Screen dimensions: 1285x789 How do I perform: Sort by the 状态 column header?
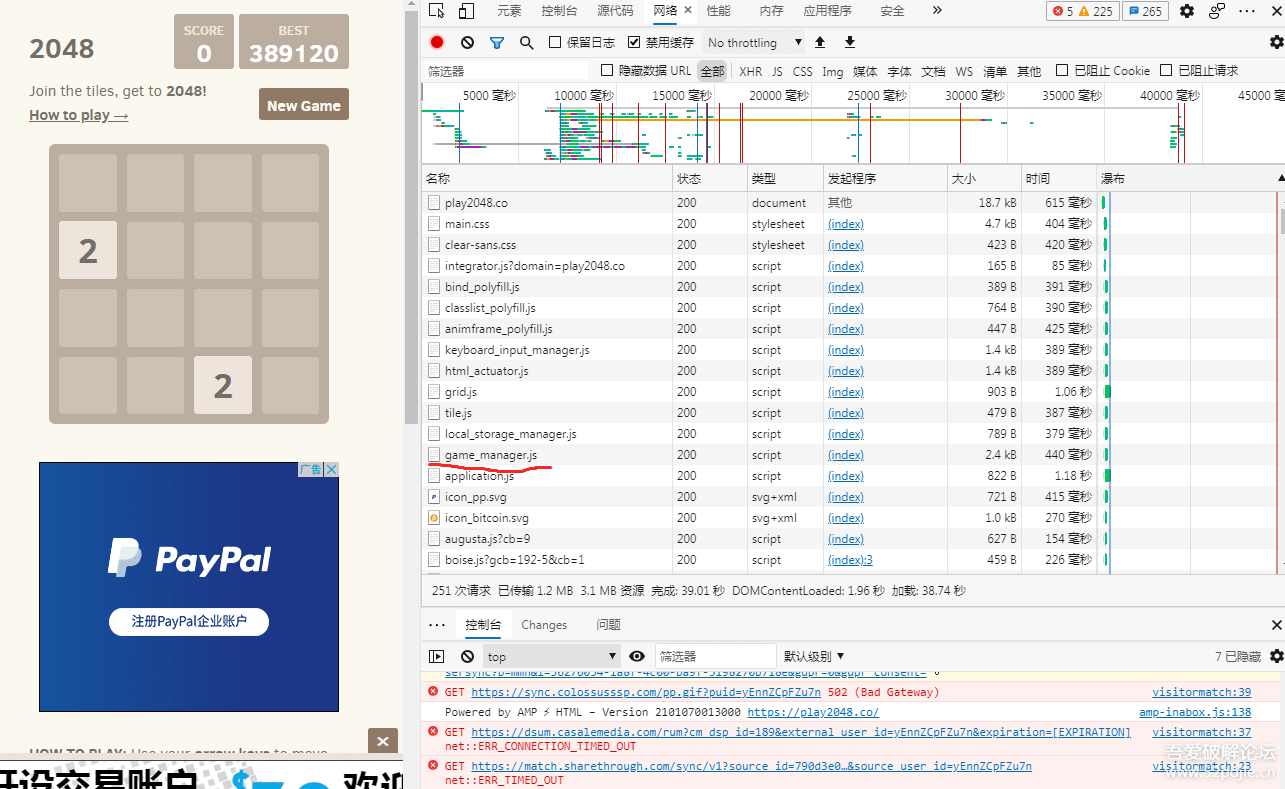710,178
